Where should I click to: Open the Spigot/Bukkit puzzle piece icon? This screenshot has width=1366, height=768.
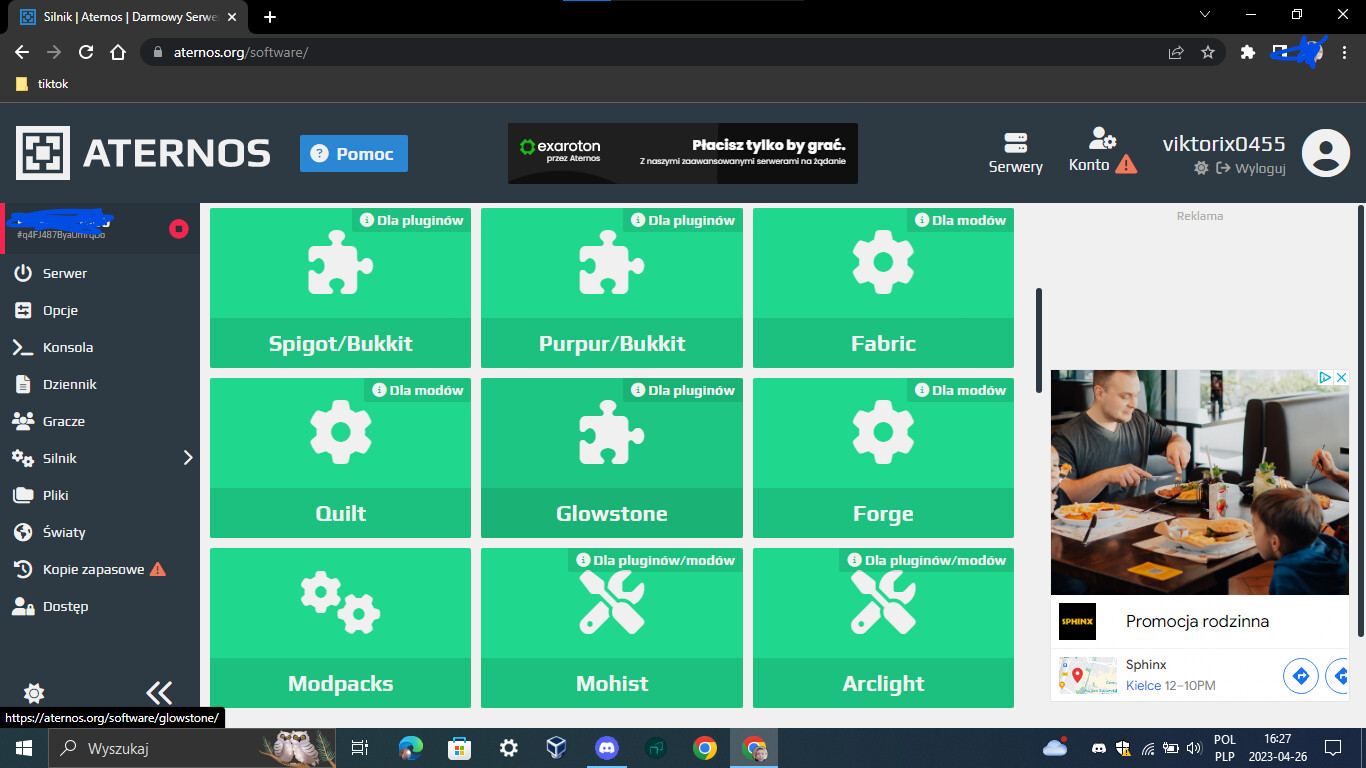(340, 263)
